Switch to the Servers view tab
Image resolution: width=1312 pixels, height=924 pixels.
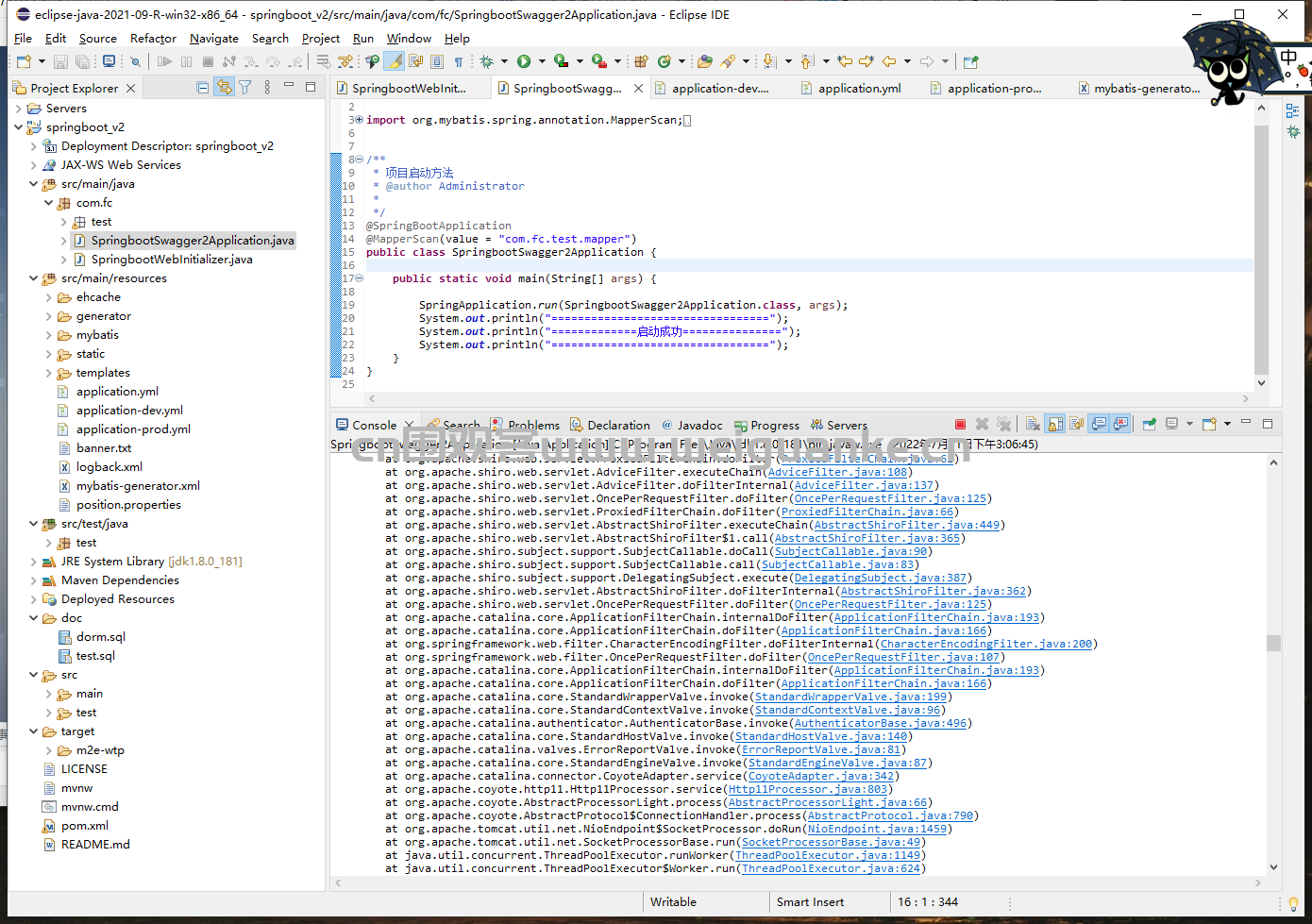(838, 426)
